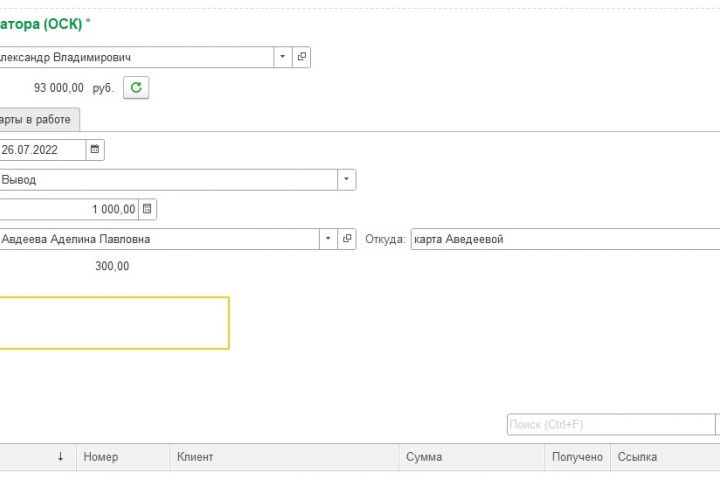Click the 1 000,00 amount field
The height and width of the screenshot is (480, 720).
(x=68, y=209)
